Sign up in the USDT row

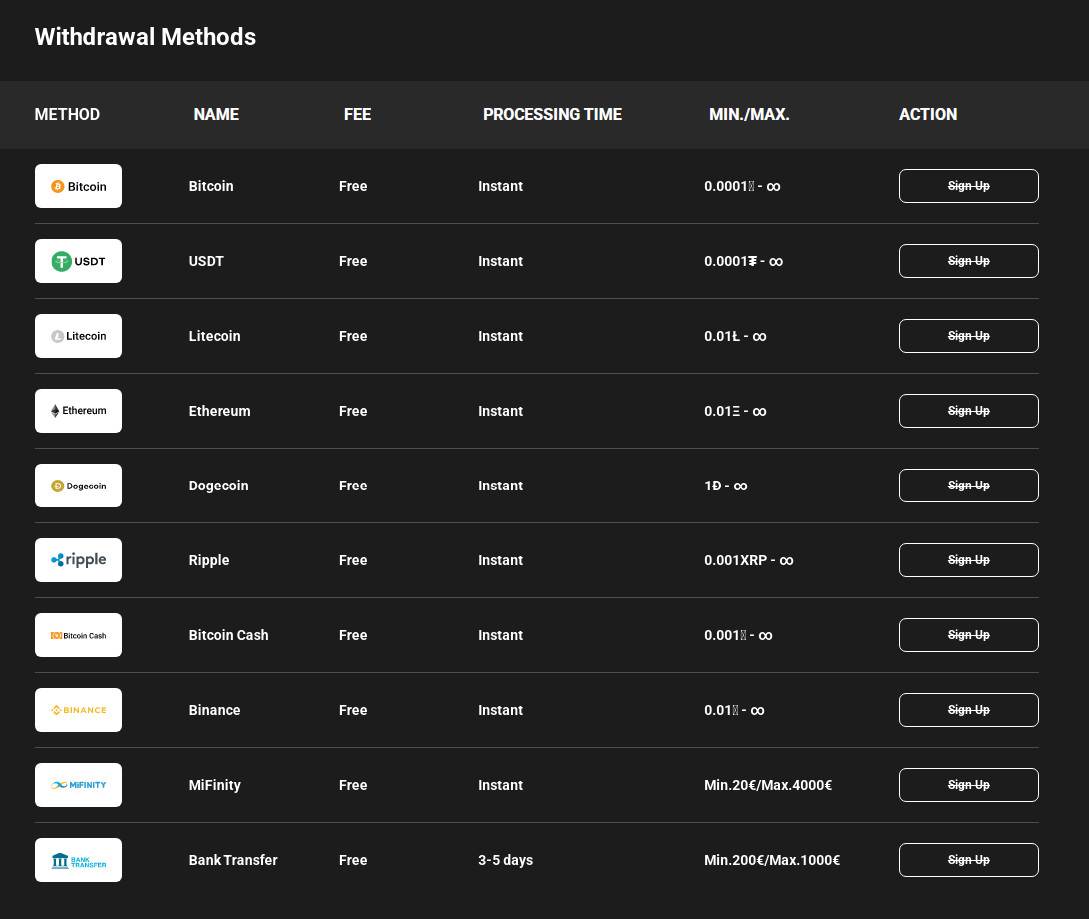tap(969, 261)
